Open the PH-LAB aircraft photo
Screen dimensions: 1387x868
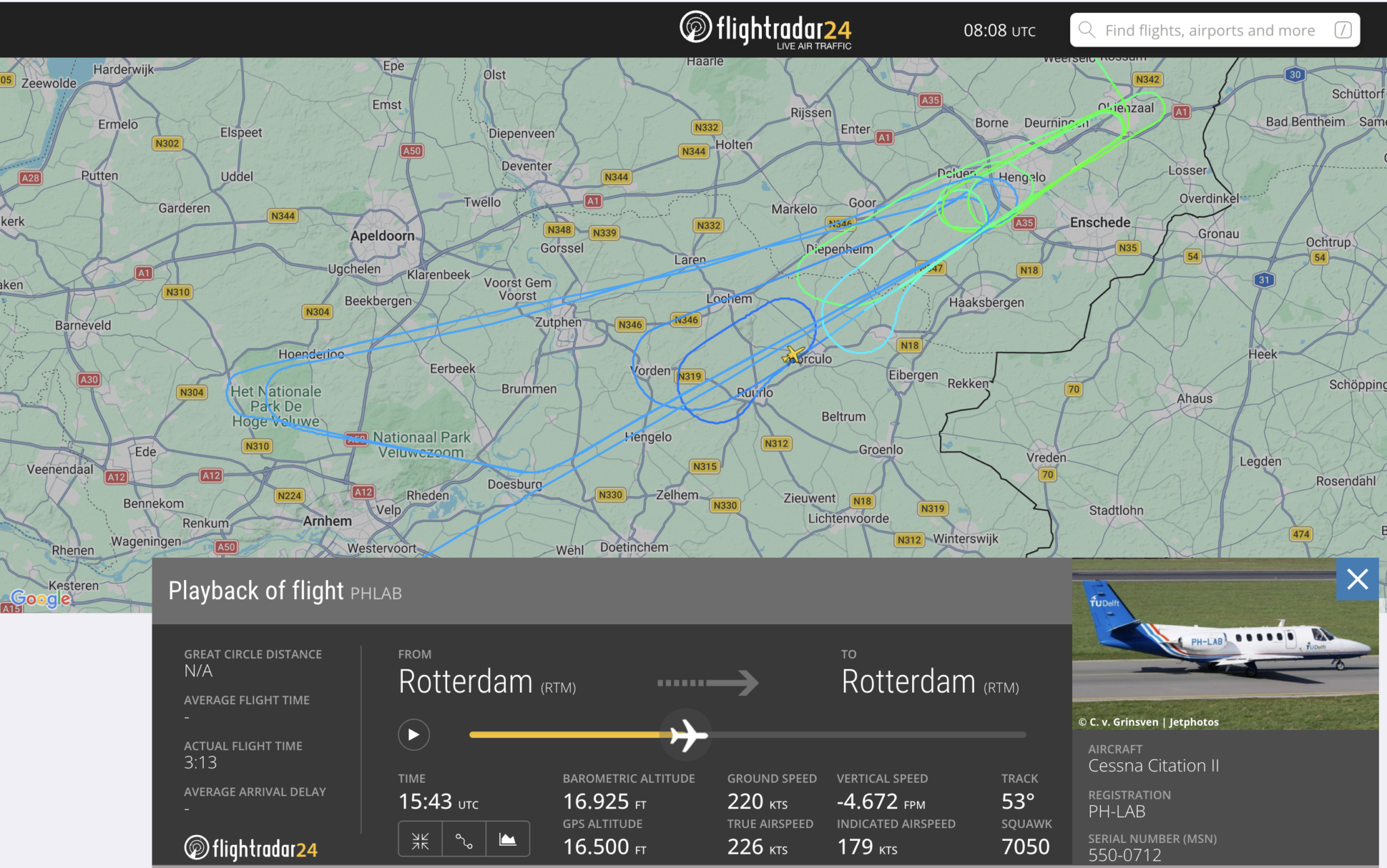coord(1224,643)
